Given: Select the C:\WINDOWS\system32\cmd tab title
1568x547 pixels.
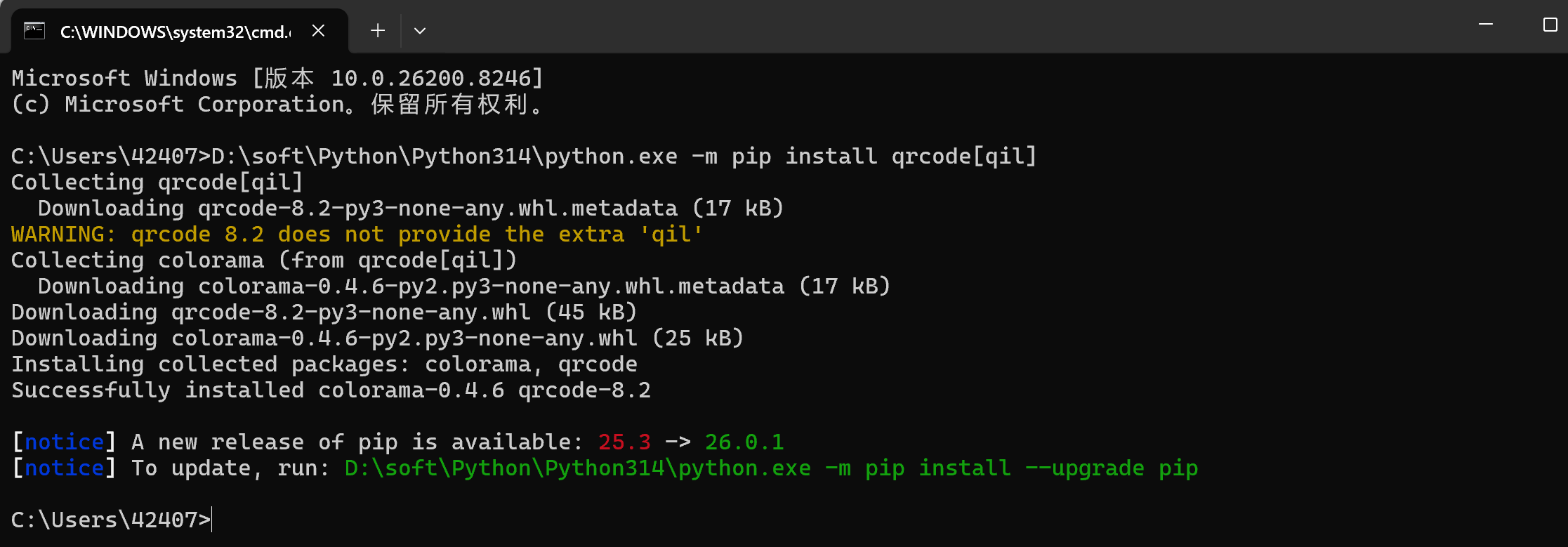Looking at the screenshot, I should [x=176, y=32].
